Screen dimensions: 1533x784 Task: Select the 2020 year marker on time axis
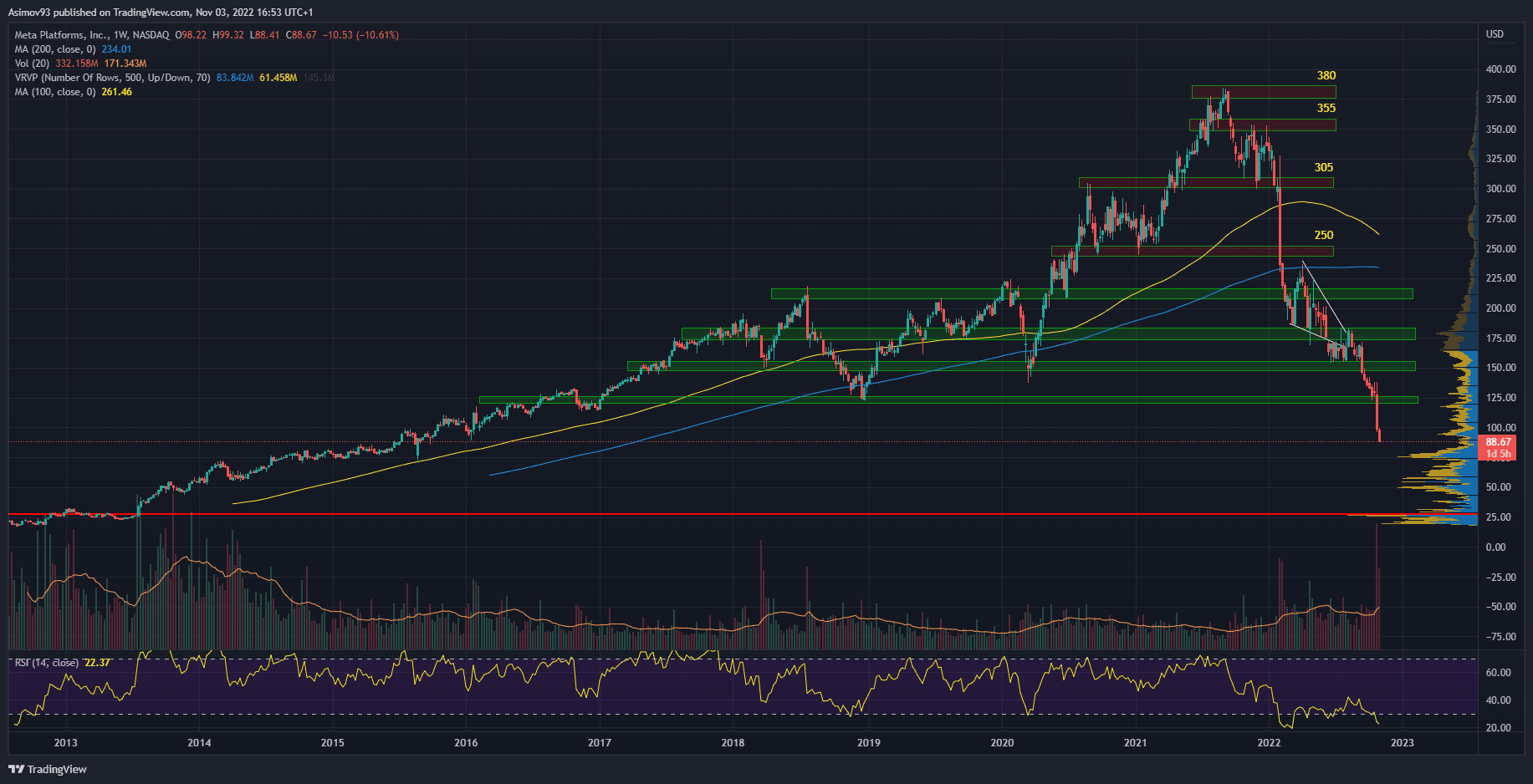tap(1001, 743)
